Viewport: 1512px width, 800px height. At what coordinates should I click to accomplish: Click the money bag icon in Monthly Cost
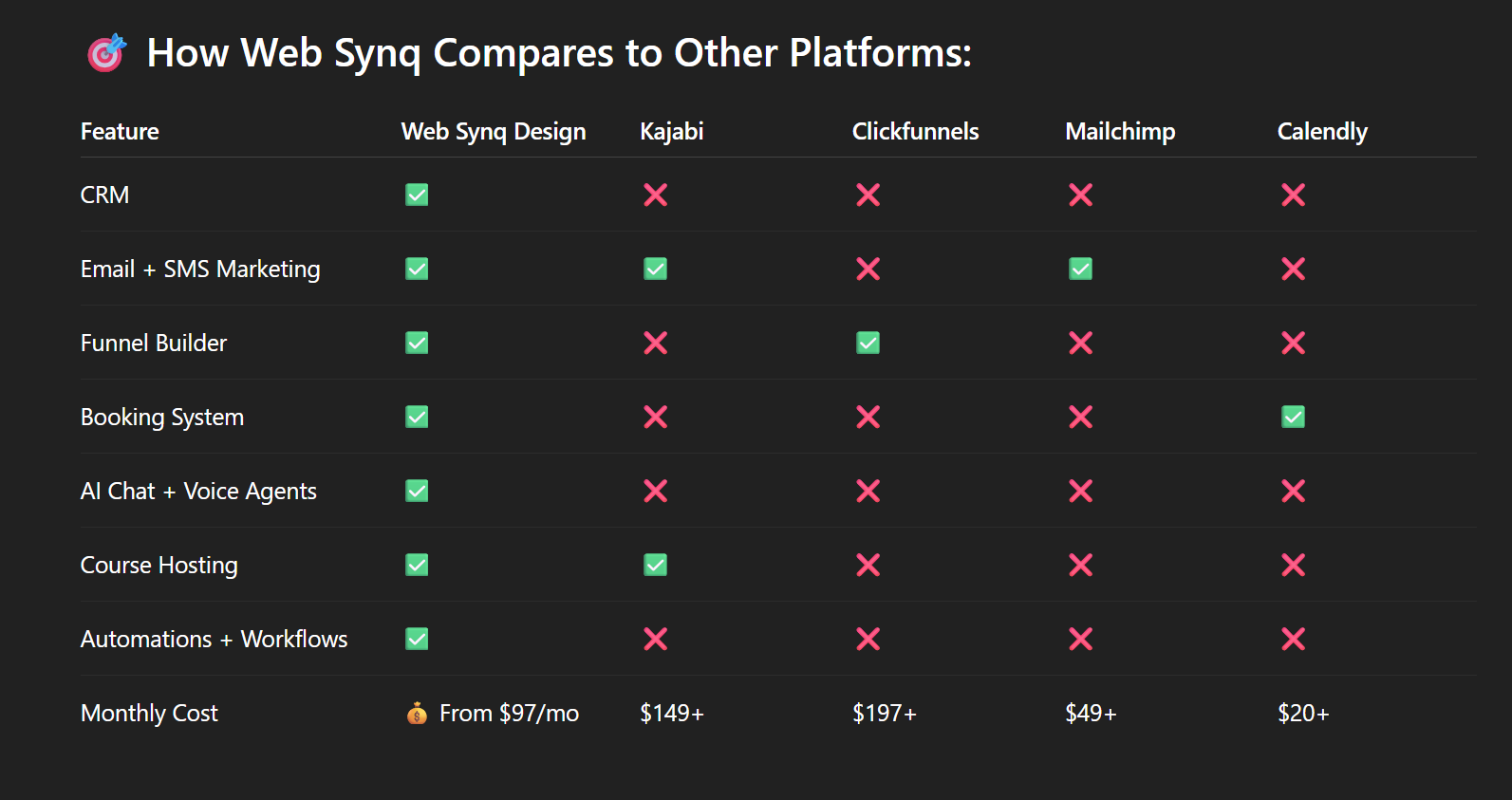point(417,713)
